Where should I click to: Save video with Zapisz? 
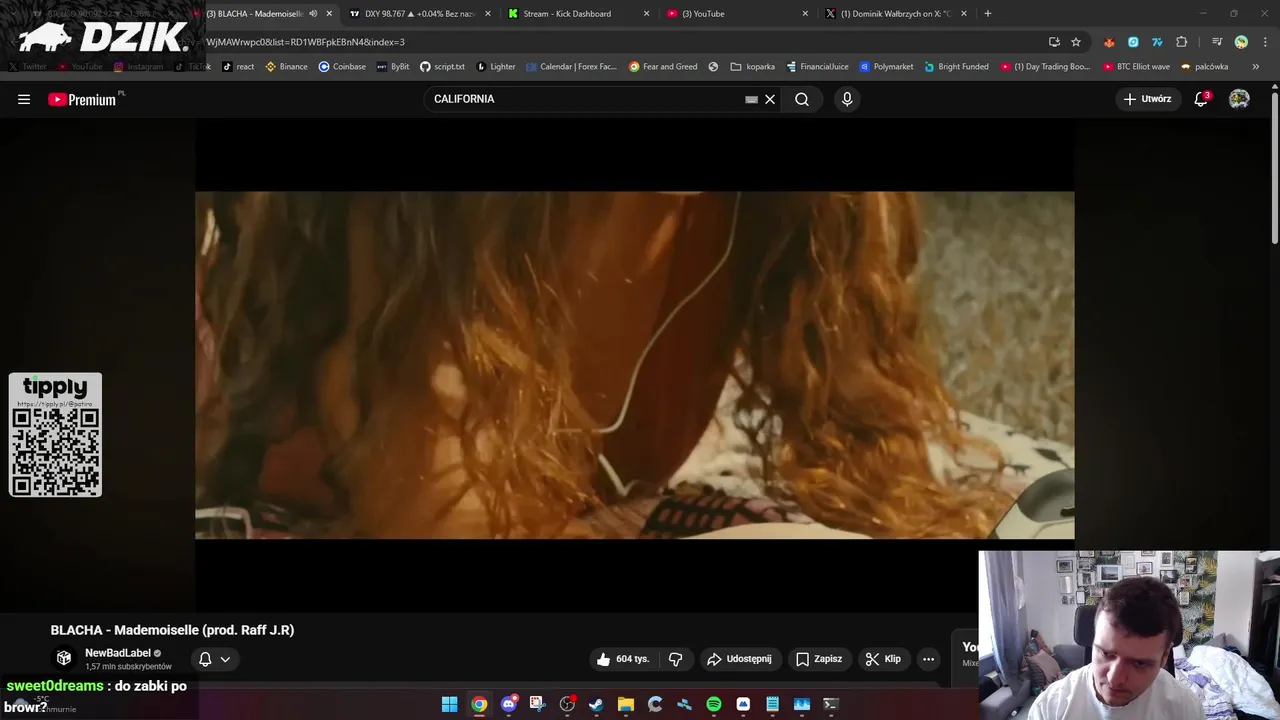tap(819, 659)
